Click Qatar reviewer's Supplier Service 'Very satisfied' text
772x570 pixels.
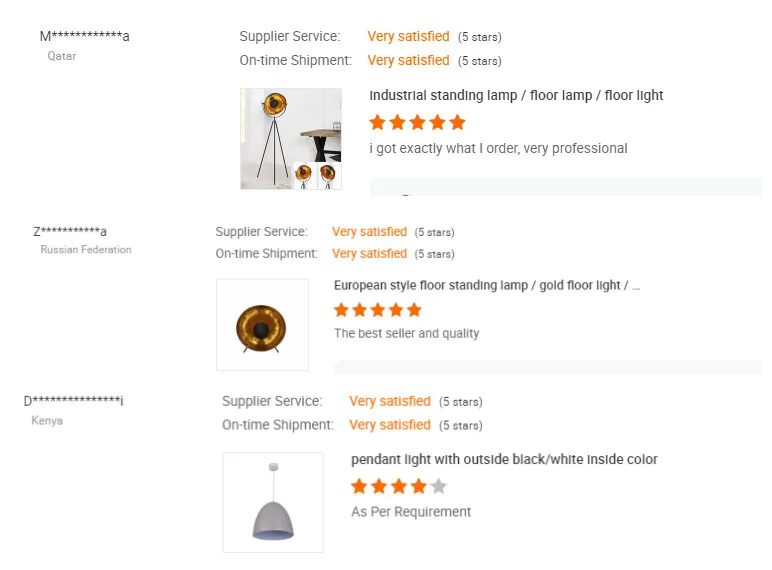[408, 37]
